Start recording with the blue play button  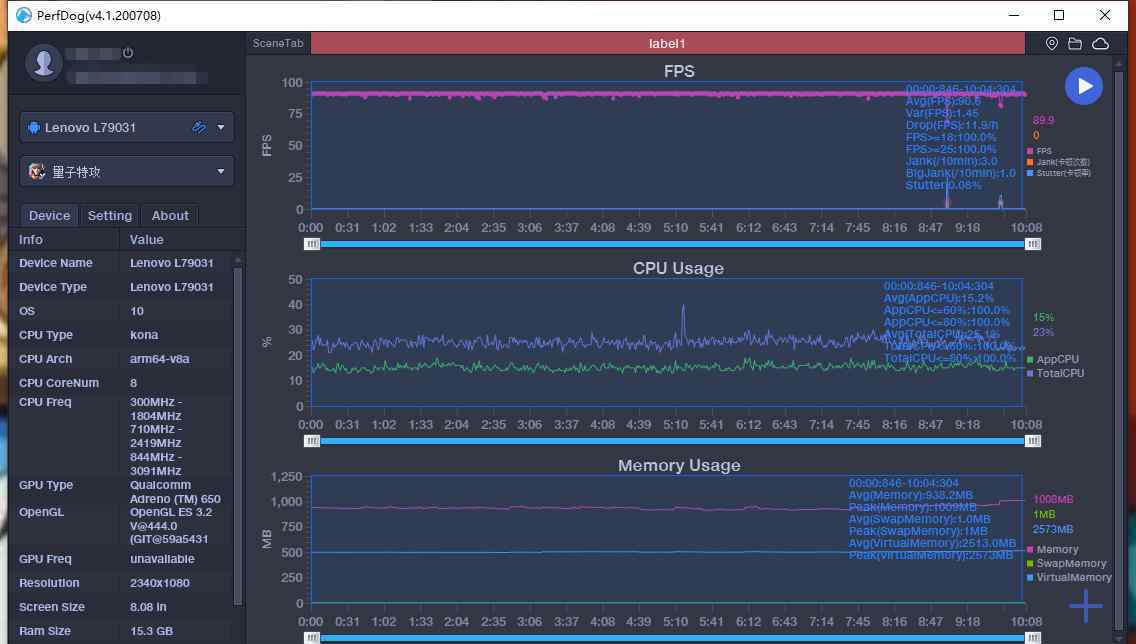pos(1083,86)
